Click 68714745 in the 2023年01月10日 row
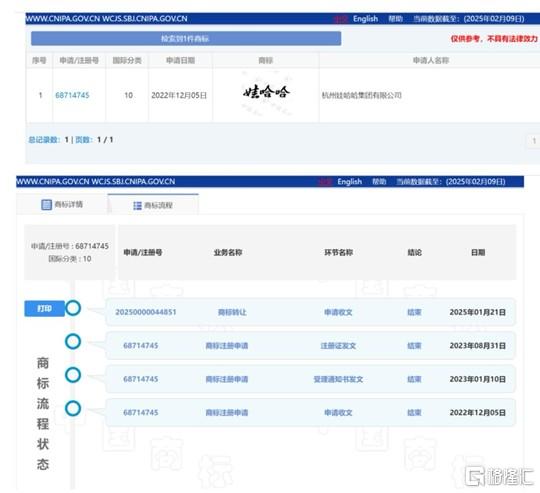Screen dimensions: 540x493 [141, 379]
